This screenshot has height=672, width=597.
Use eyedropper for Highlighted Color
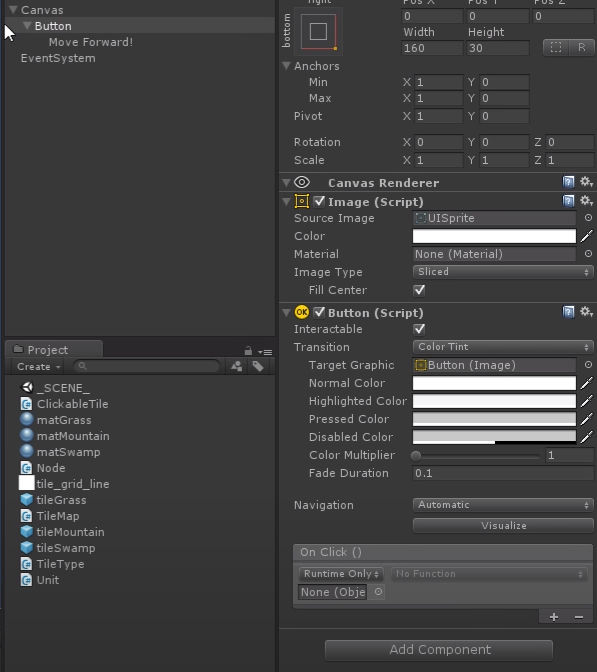(587, 401)
